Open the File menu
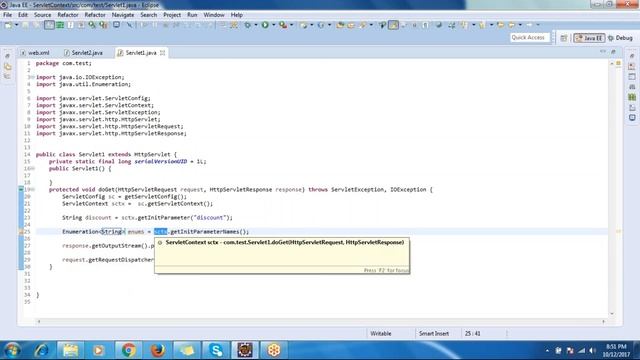This screenshot has width=640, height=360. tap(8, 15)
